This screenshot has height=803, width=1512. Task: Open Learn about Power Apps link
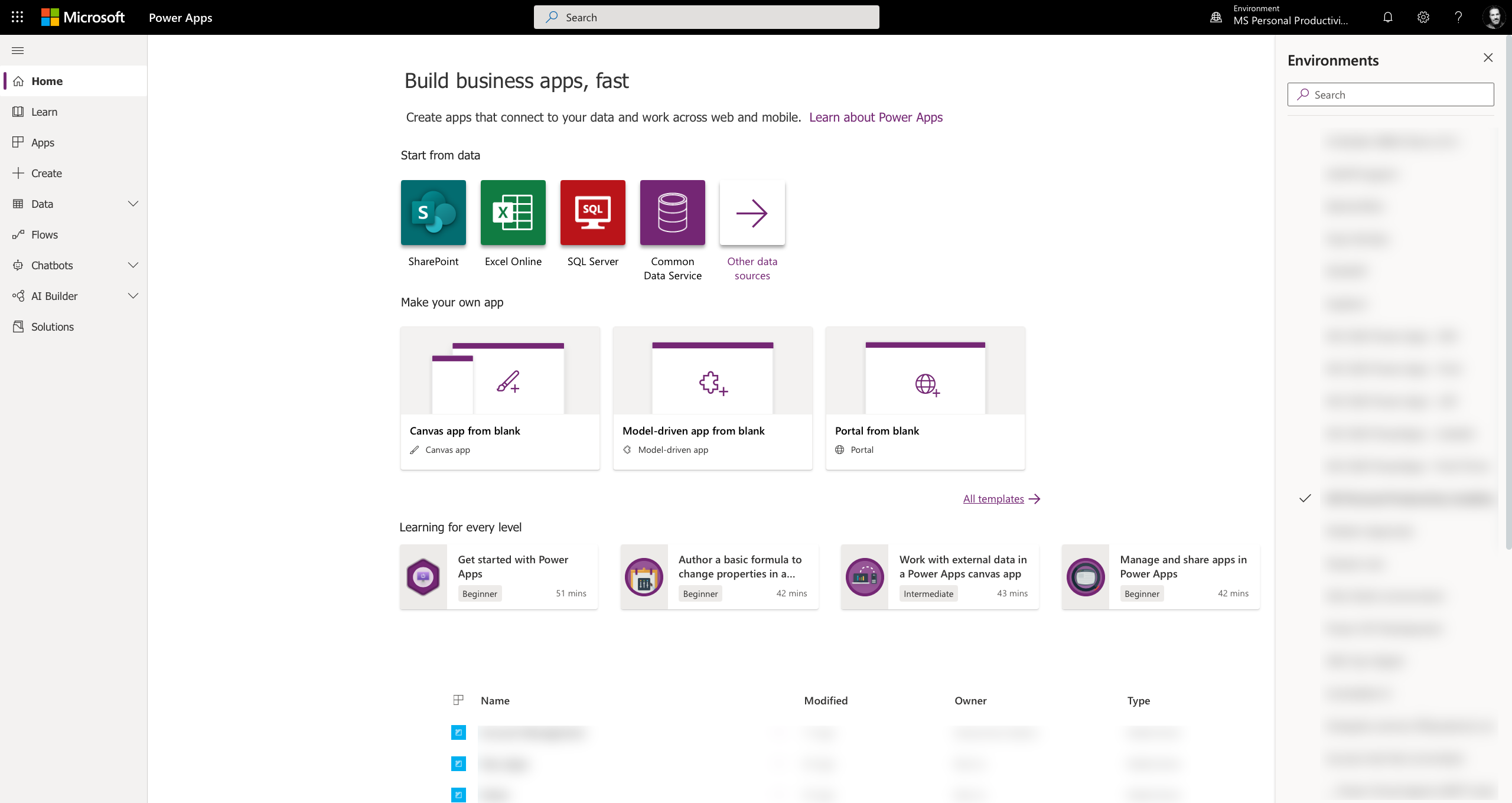click(x=876, y=117)
